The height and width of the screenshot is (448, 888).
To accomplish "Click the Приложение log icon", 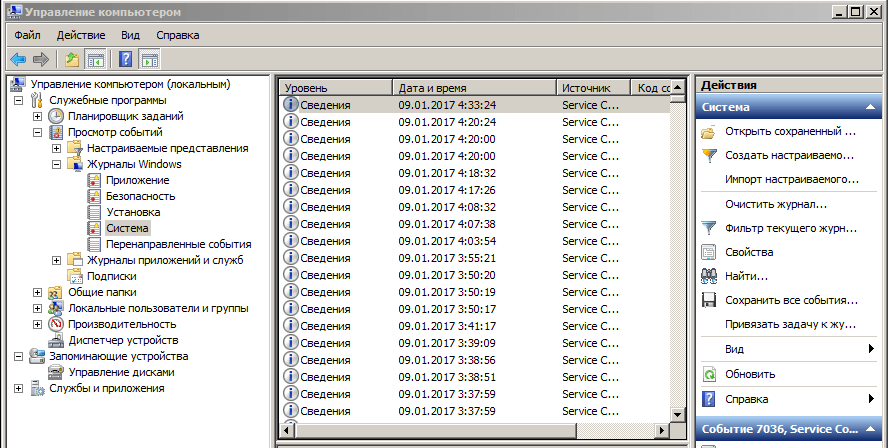I will [93, 180].
